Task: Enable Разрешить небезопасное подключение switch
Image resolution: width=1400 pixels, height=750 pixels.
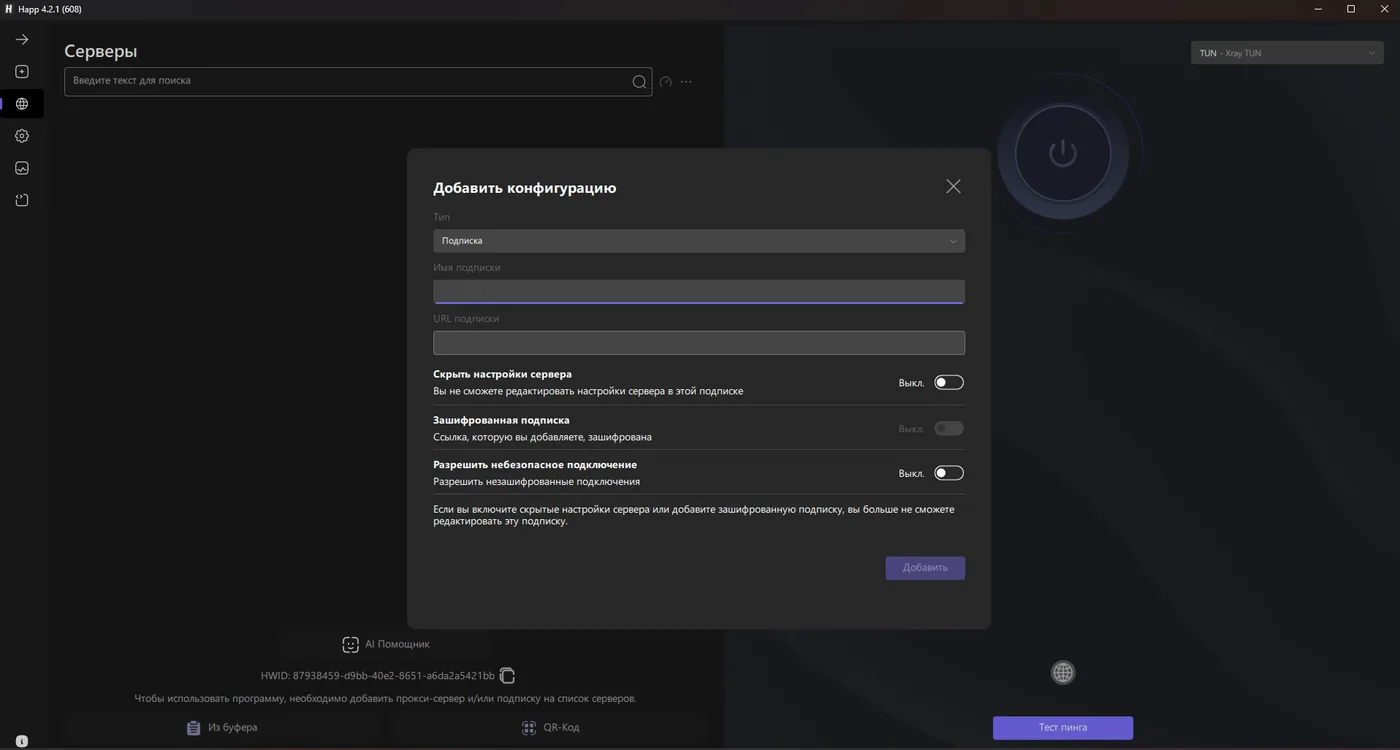Action: [949, 473]
